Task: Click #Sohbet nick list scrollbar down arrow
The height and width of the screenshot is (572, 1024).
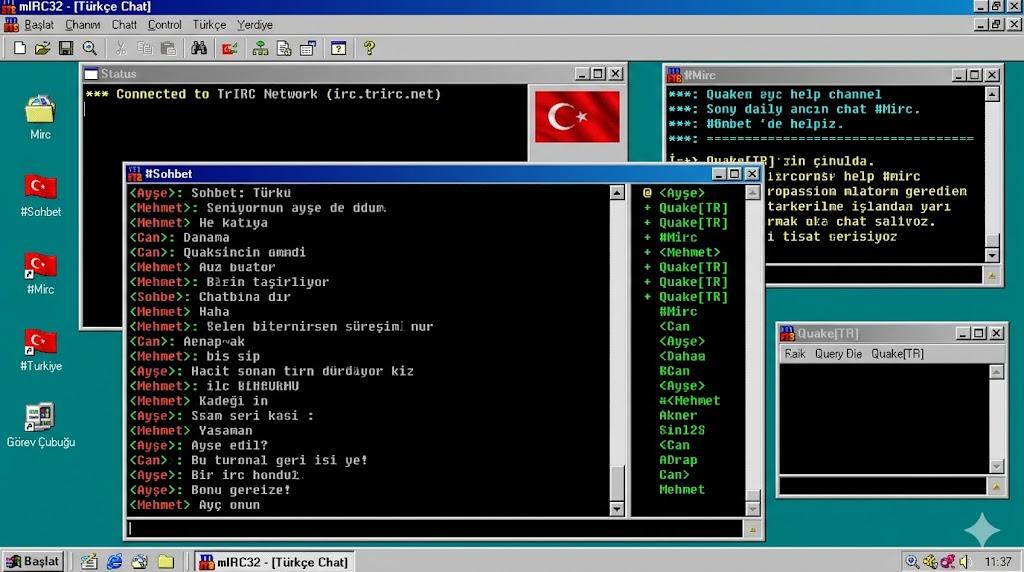Action: 752,509
